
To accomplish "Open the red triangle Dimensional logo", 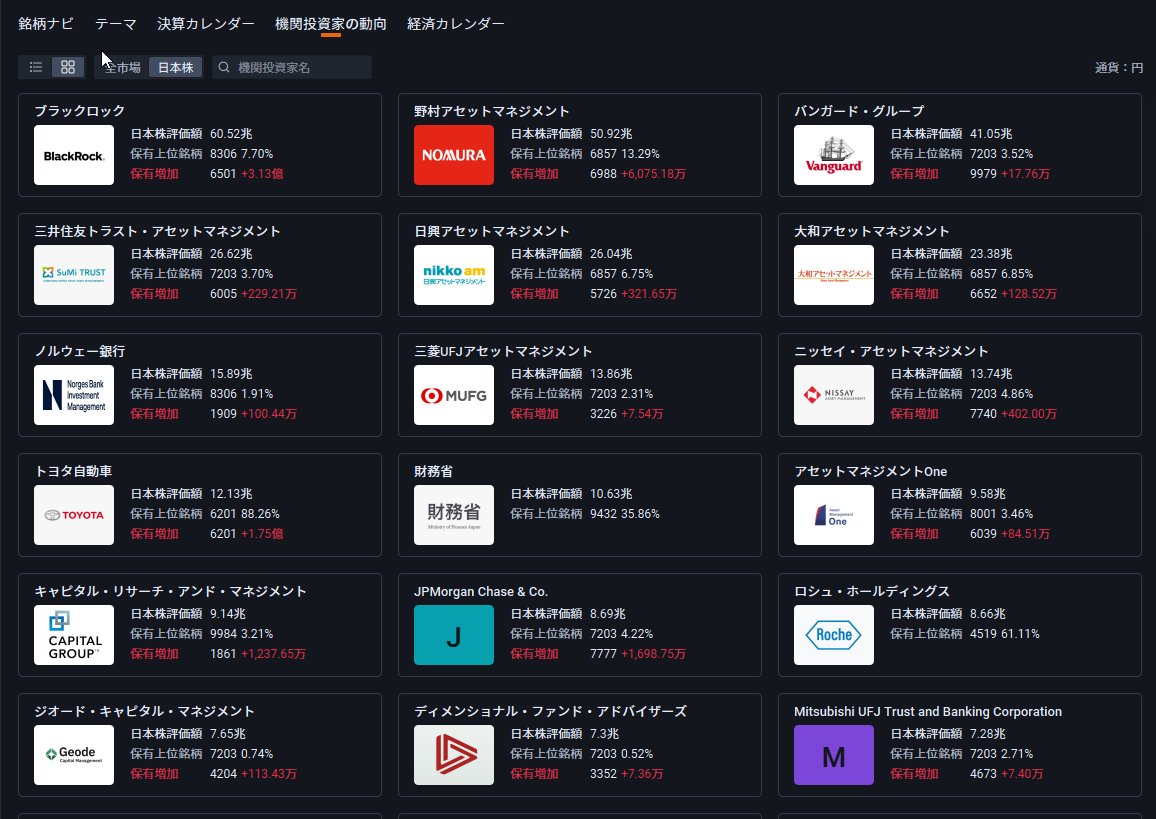I will click(454, 755).
